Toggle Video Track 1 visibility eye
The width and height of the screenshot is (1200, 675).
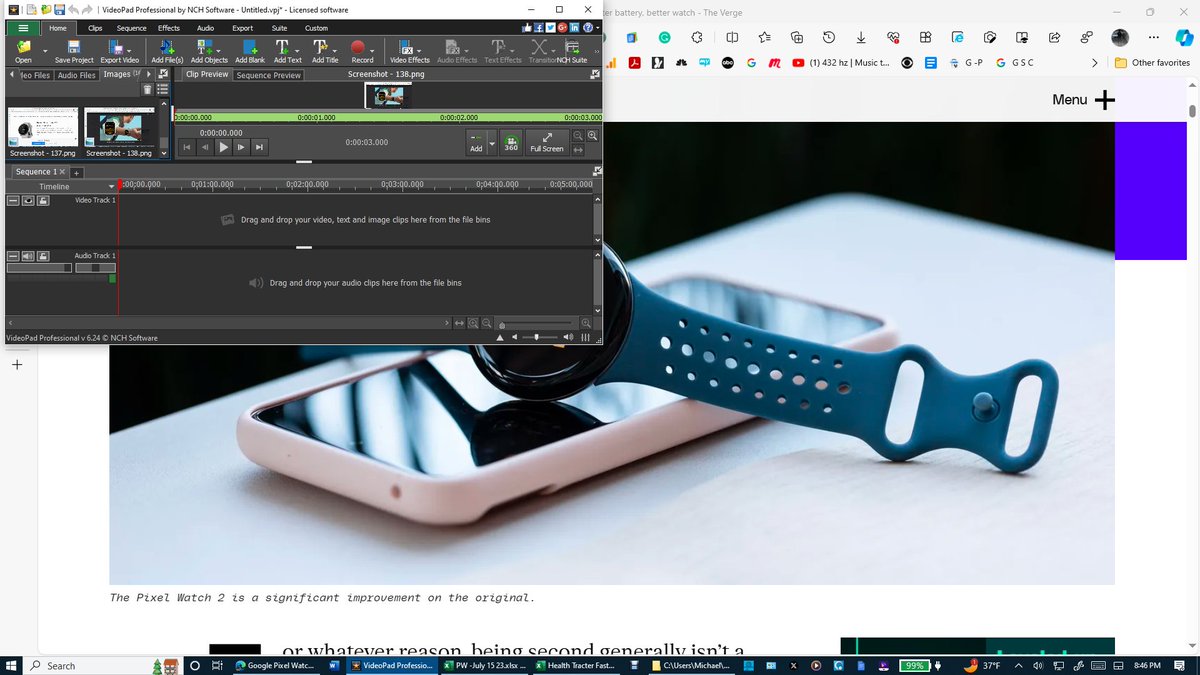(28, 200)
